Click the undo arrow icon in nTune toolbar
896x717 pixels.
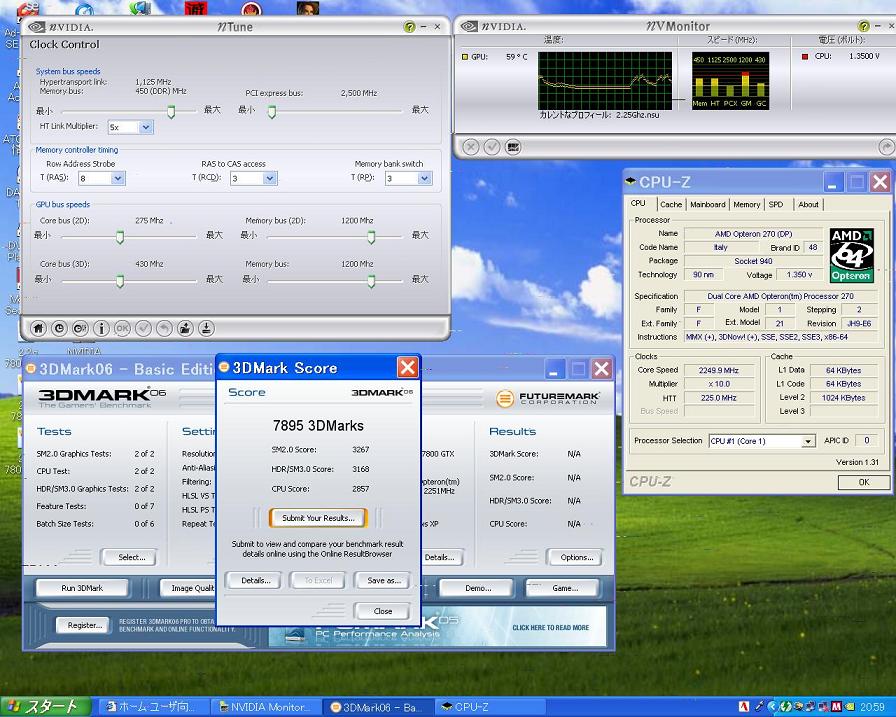164,328
